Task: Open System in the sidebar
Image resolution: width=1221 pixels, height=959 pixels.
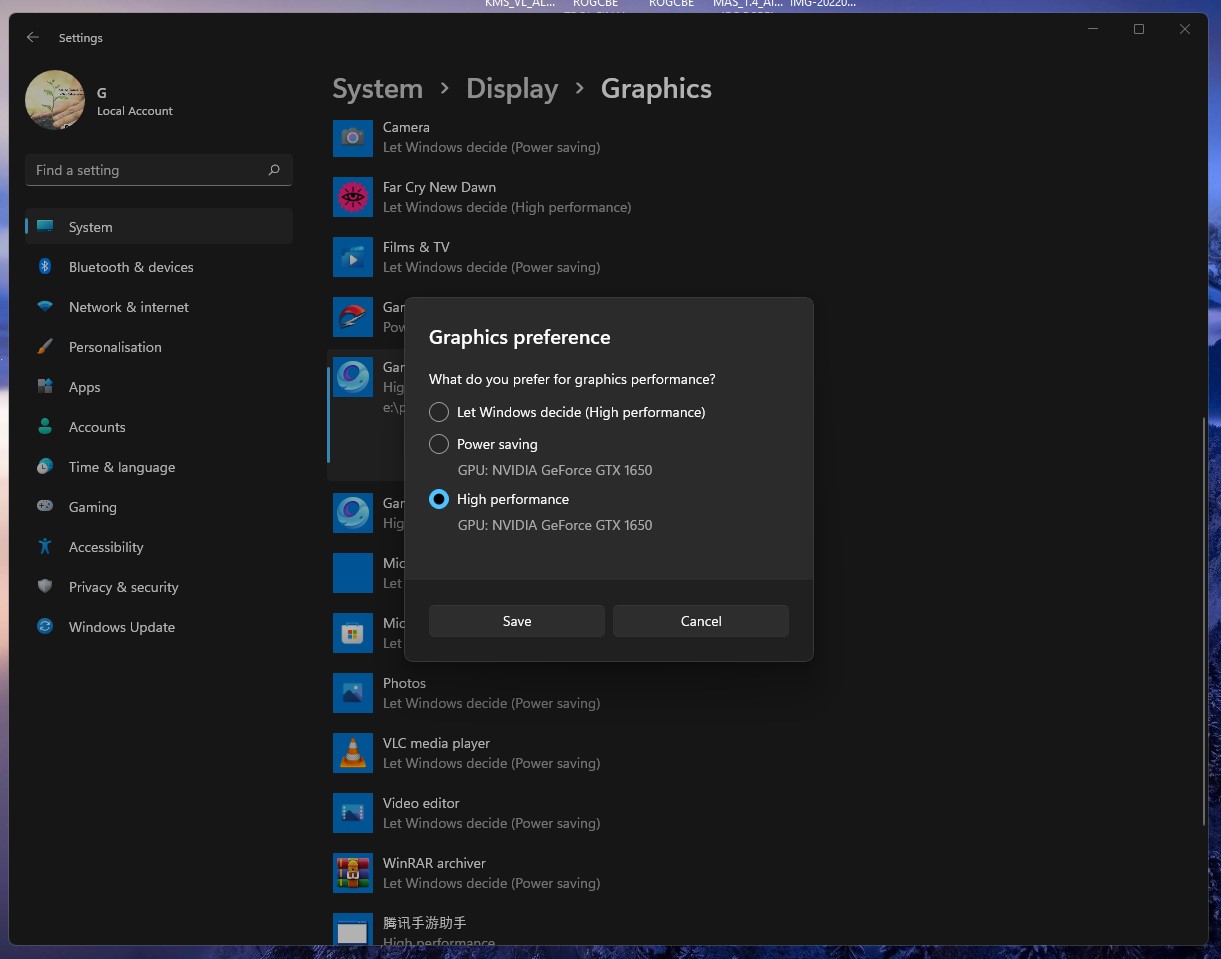Action: [x=159, y=227]
